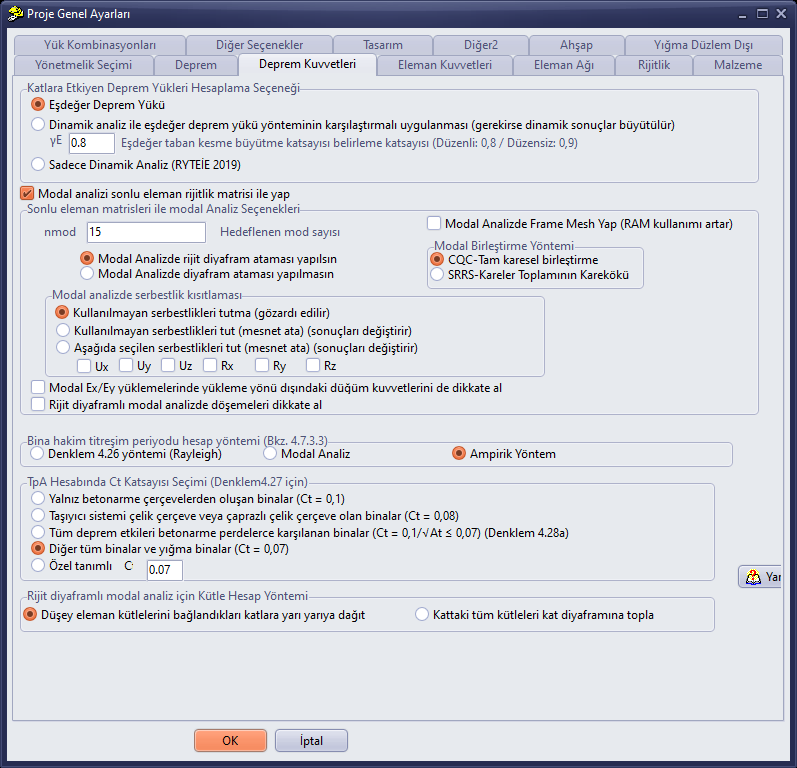This screenshot has width=797, height=768.
Task: Maximize the Proje Genel Ayarları window
Action: pos(762,14)
